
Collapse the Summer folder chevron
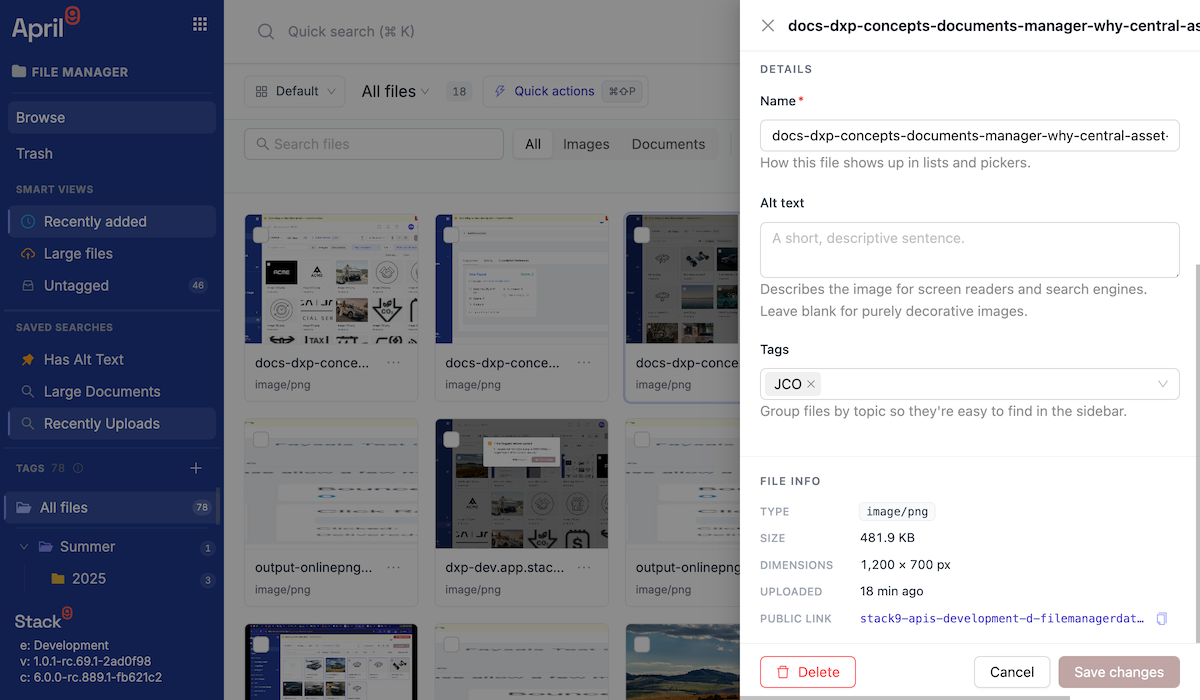tap(24, 547)
